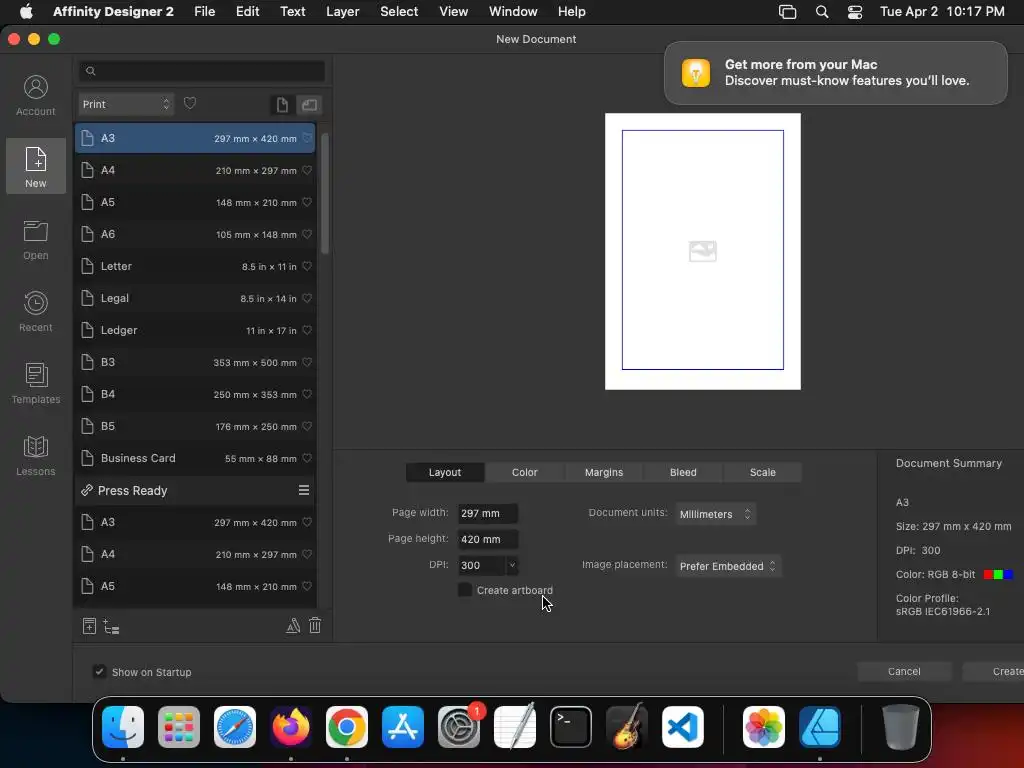Viewport: 1024px width, 768px height.
Task: Open the DPI dropdown arrow
Action: coord(512,565)
